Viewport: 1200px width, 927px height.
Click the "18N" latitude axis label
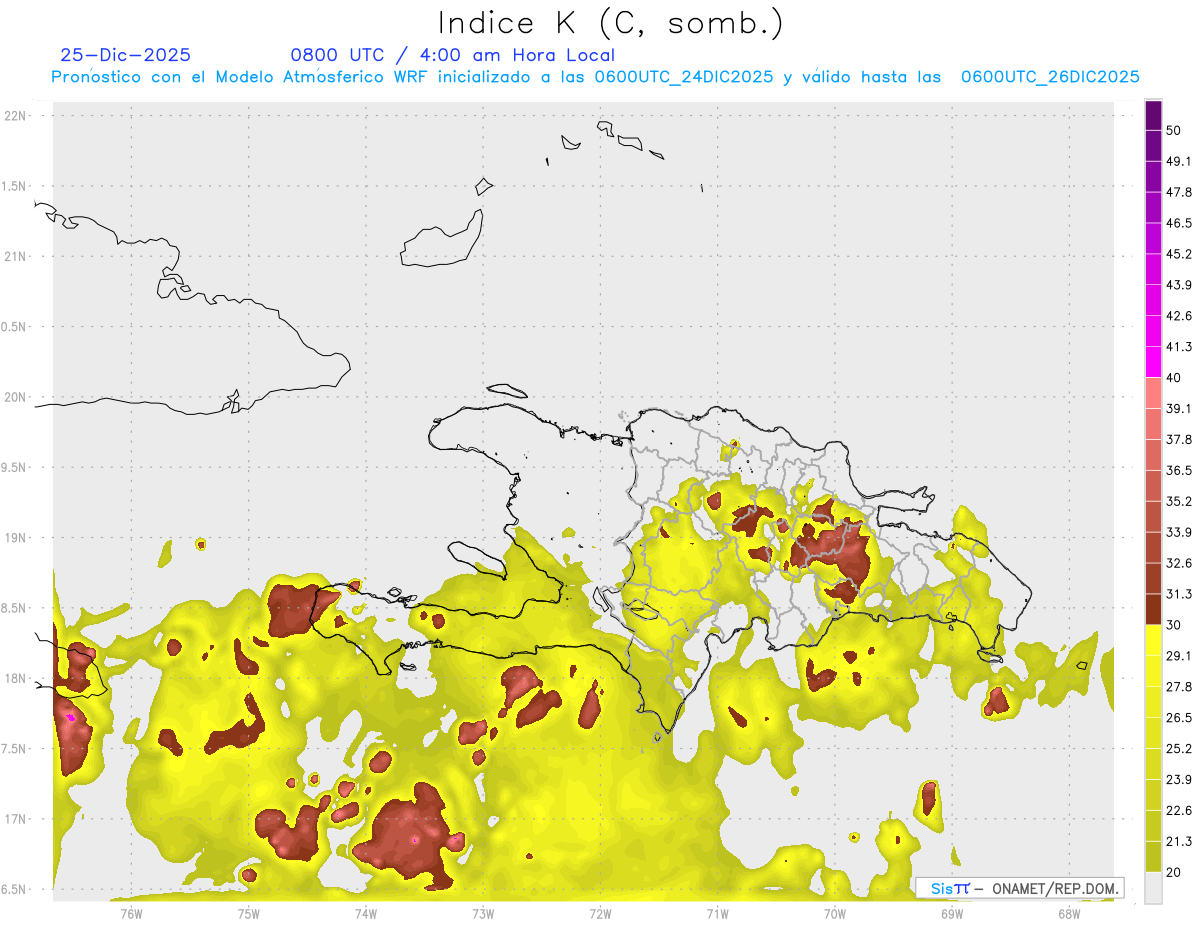click(x=16, y=678)
